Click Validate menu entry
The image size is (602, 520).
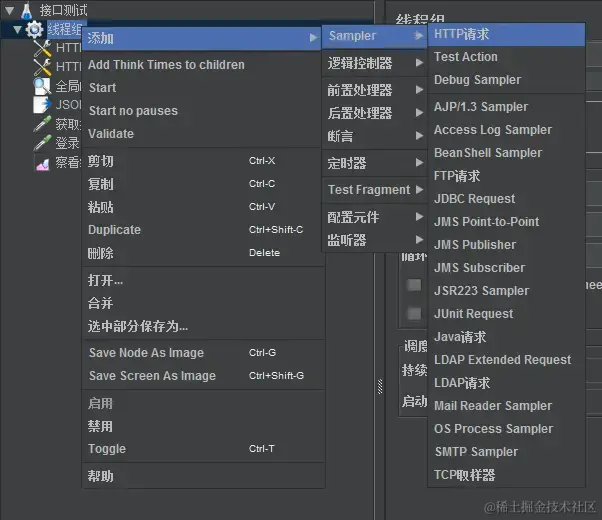coord(202,134)
